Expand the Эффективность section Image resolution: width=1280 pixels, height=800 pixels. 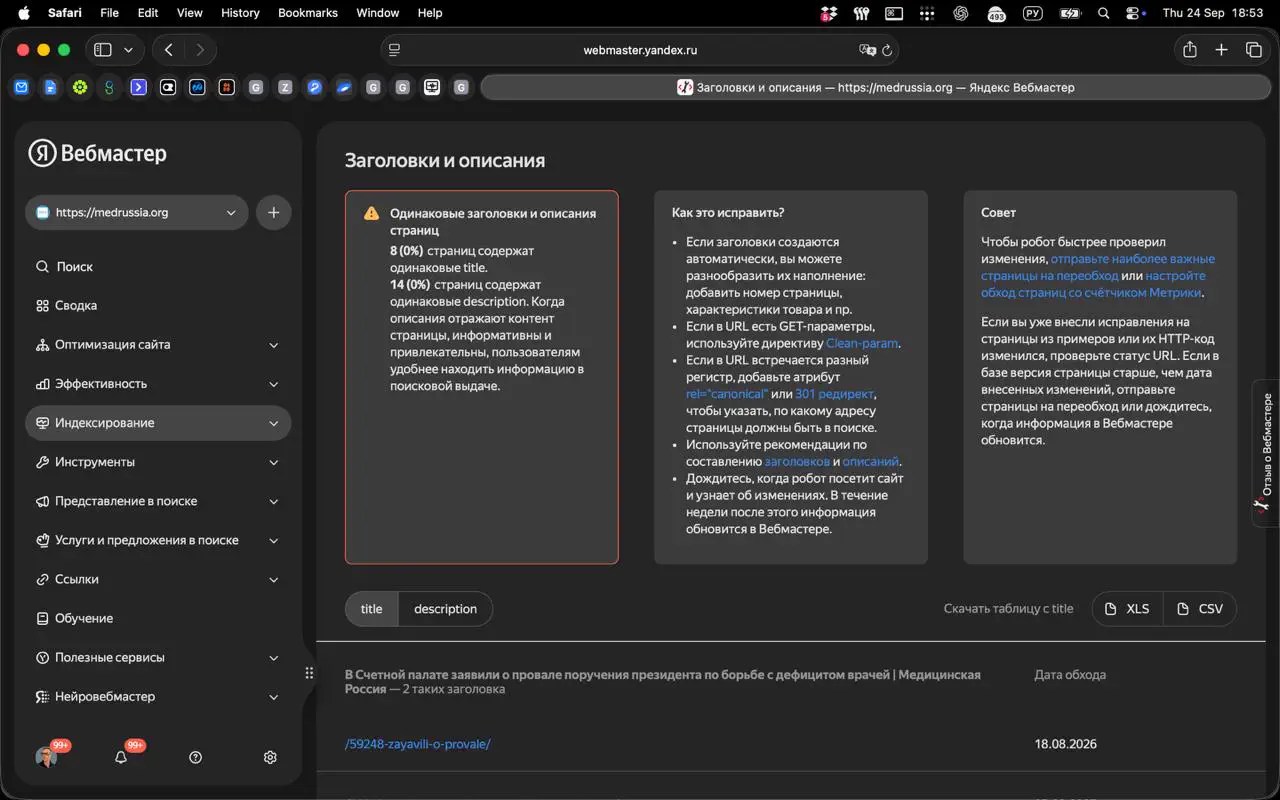[158, 384]
